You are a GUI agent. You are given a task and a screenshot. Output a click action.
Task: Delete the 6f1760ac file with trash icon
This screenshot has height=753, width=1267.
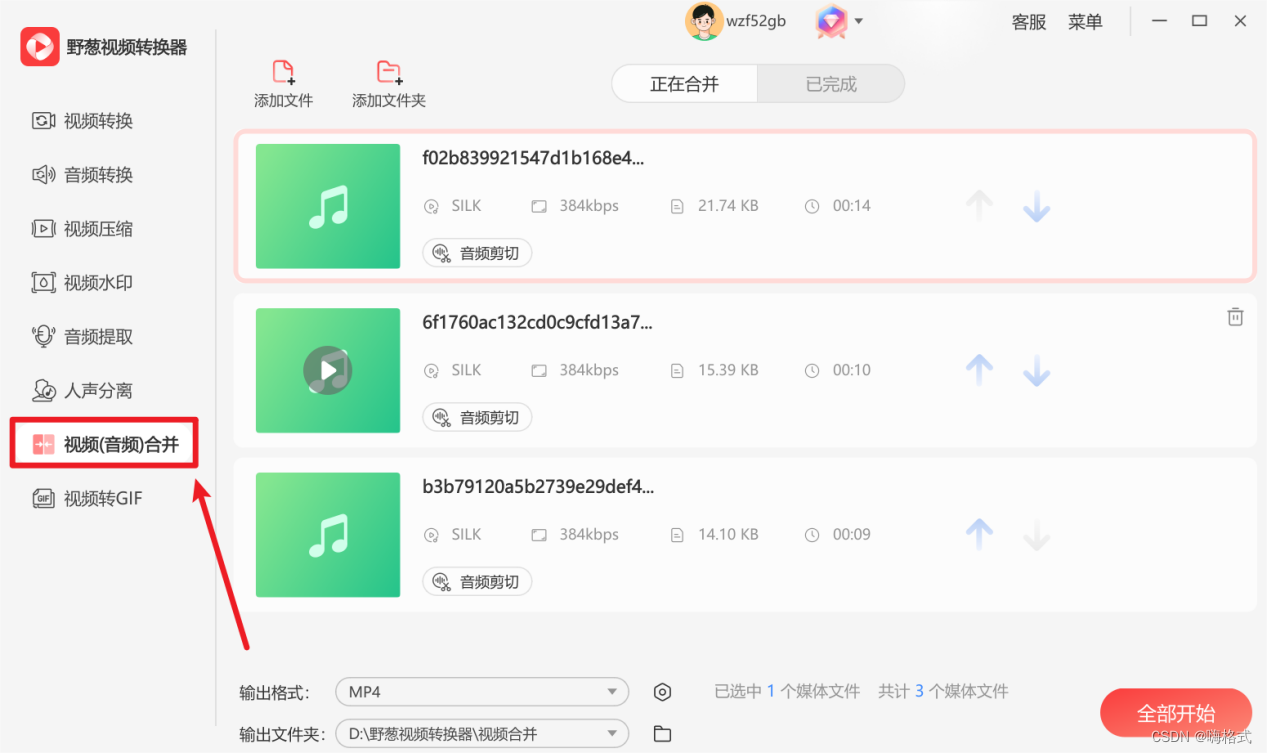1235,316
